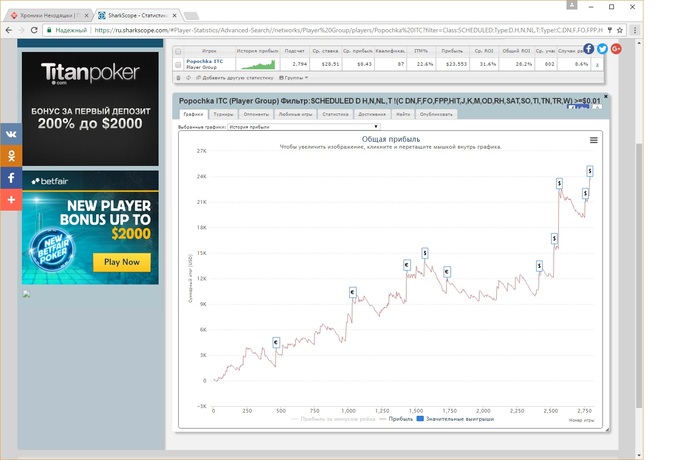Click the round Facebook share icon
This screenshot has width=700, height=460.
(x=588, y=49)
